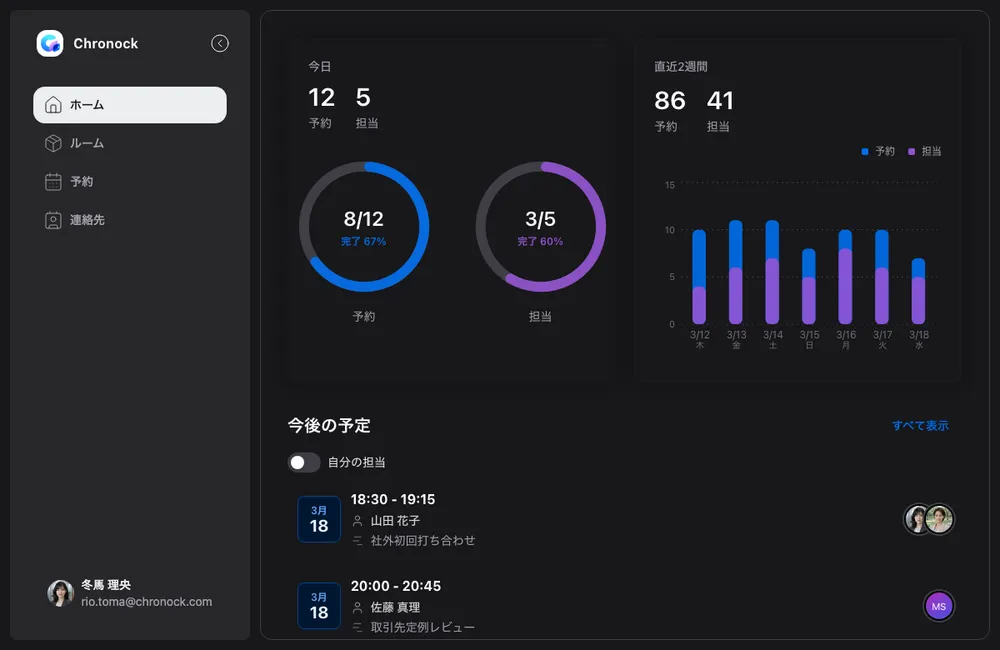The height and width of the screenshot is (650, 1000).
Task: Click 冬馬 理央 profile avatar
Action: click(61, 593)
